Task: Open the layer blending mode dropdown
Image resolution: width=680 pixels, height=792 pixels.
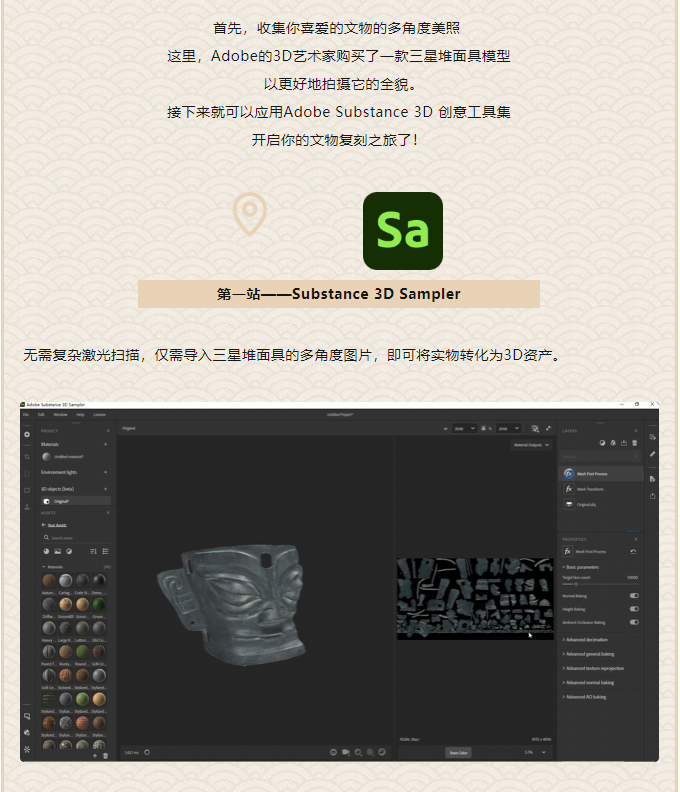Action: (x=600, y=456)
